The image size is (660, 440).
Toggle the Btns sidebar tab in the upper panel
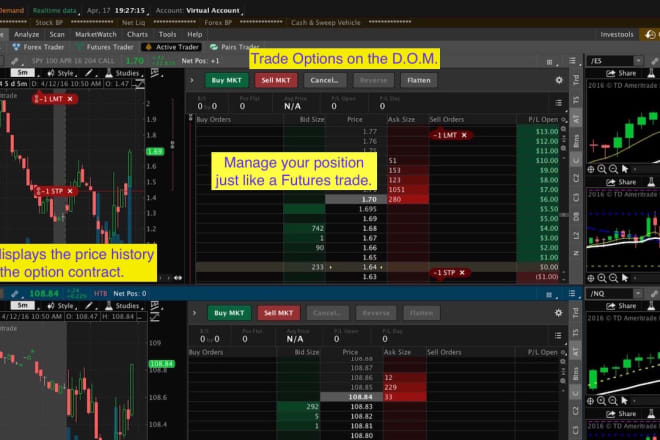coord(576,140)
